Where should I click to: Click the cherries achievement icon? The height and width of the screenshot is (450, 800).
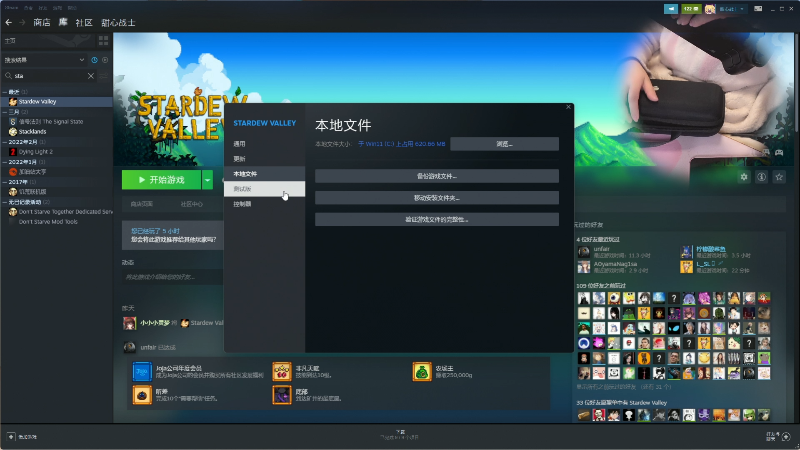coord(282,371)
